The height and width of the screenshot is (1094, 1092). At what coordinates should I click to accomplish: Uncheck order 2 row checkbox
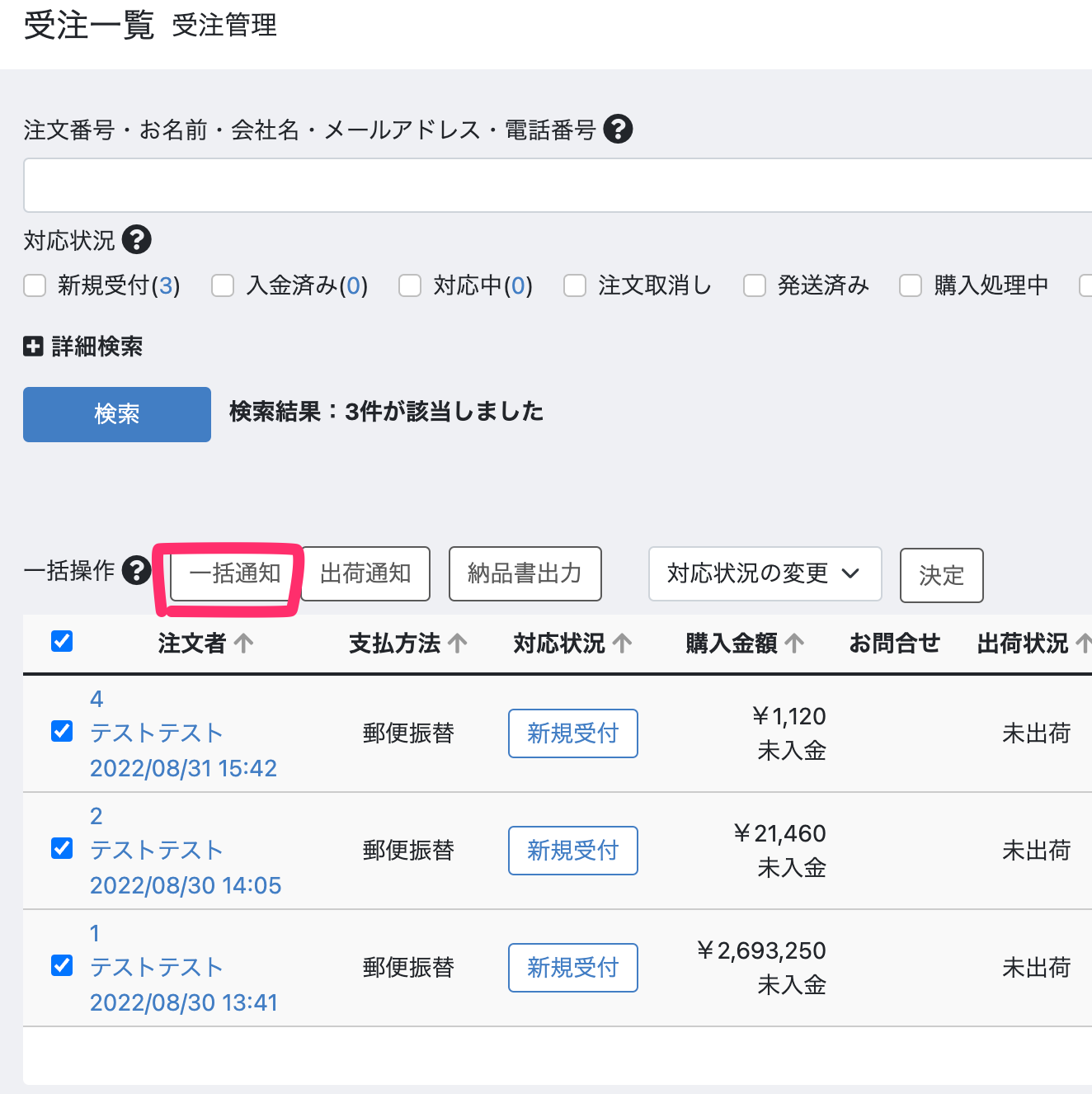[x=62, y=848]
